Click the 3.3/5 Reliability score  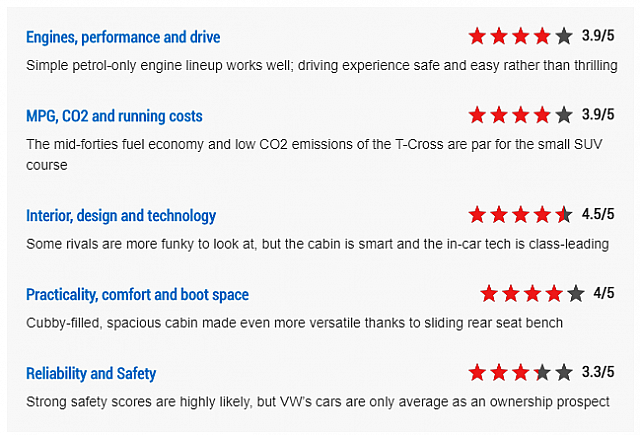point(598,373)
